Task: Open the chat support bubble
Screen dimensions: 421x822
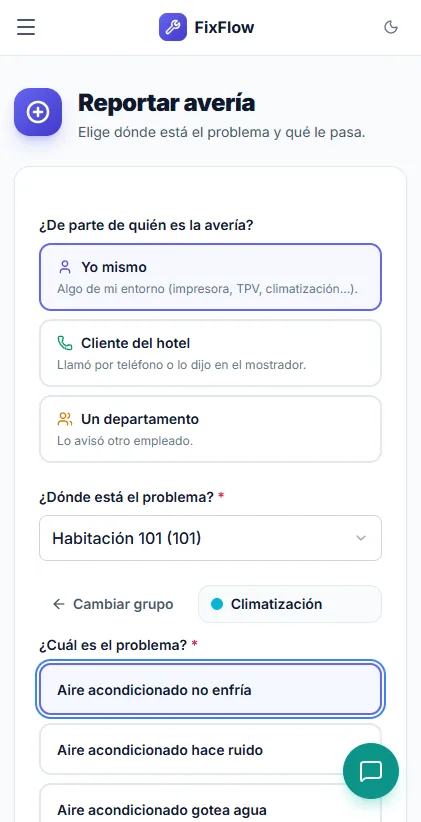Action: [x=371, y=771]
